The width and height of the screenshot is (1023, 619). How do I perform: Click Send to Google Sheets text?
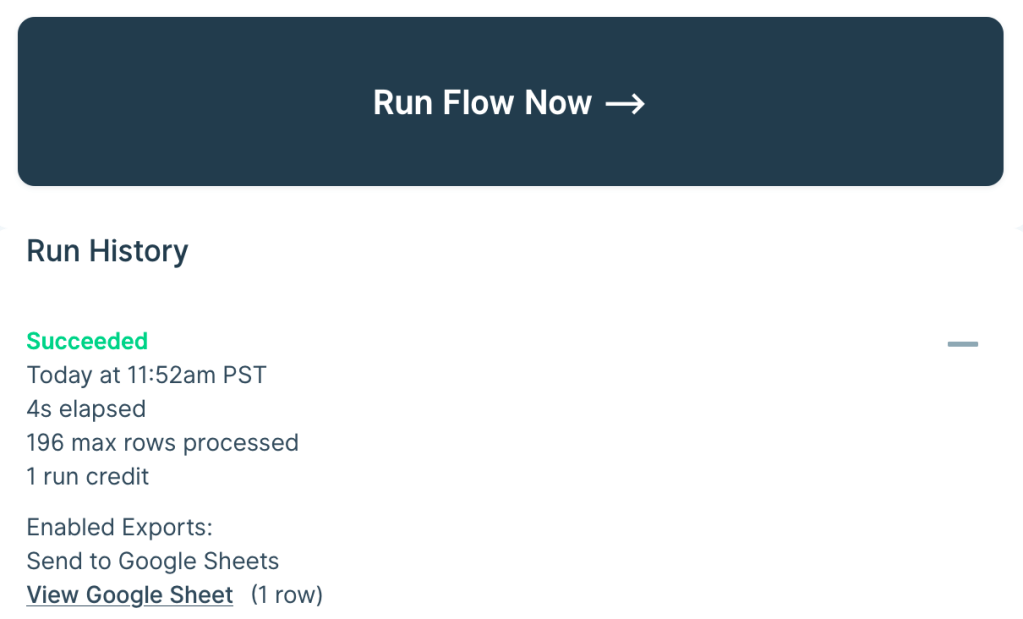pos(152,561)
